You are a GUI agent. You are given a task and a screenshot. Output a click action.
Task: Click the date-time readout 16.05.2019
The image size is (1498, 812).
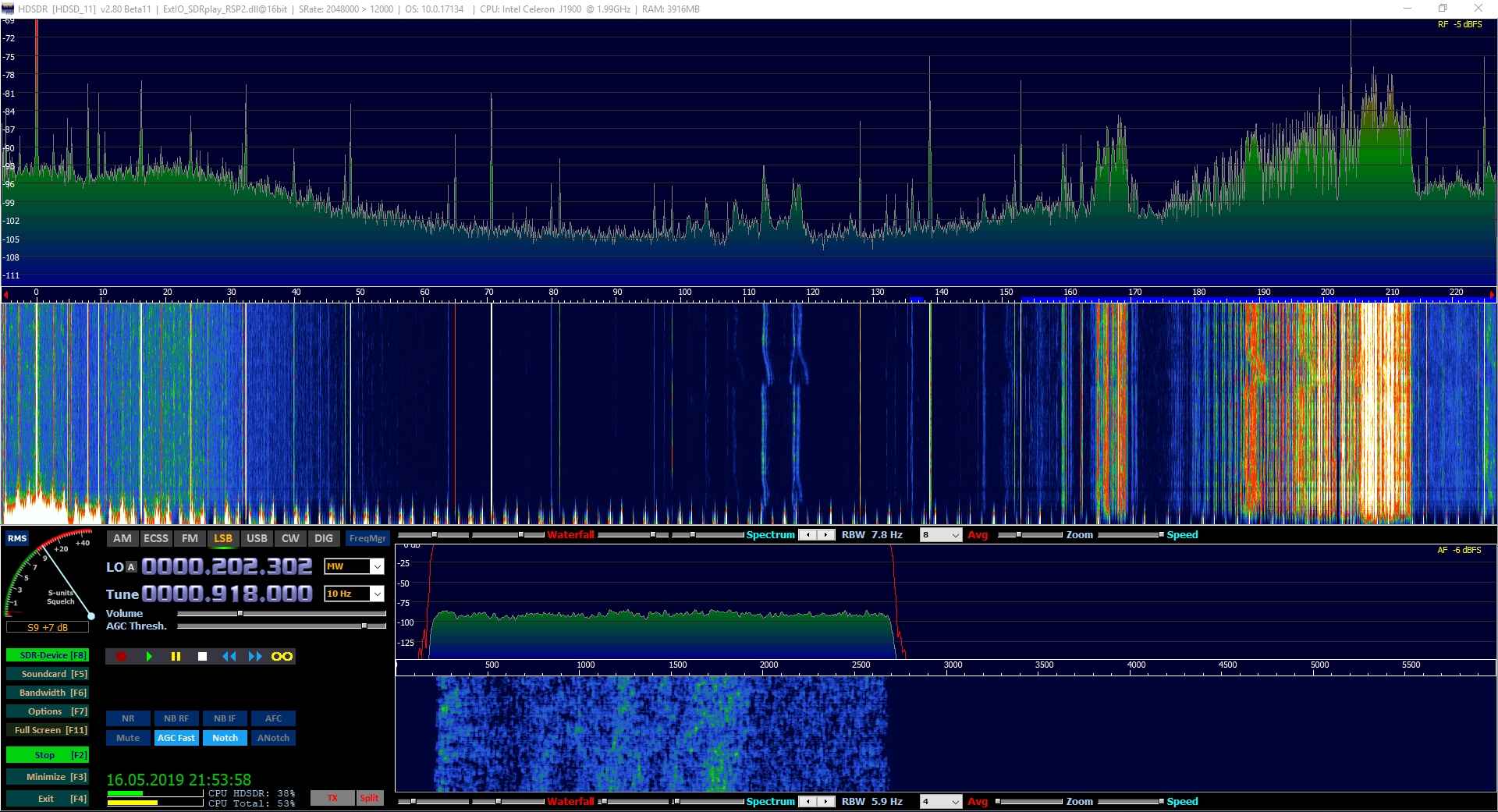179,780
